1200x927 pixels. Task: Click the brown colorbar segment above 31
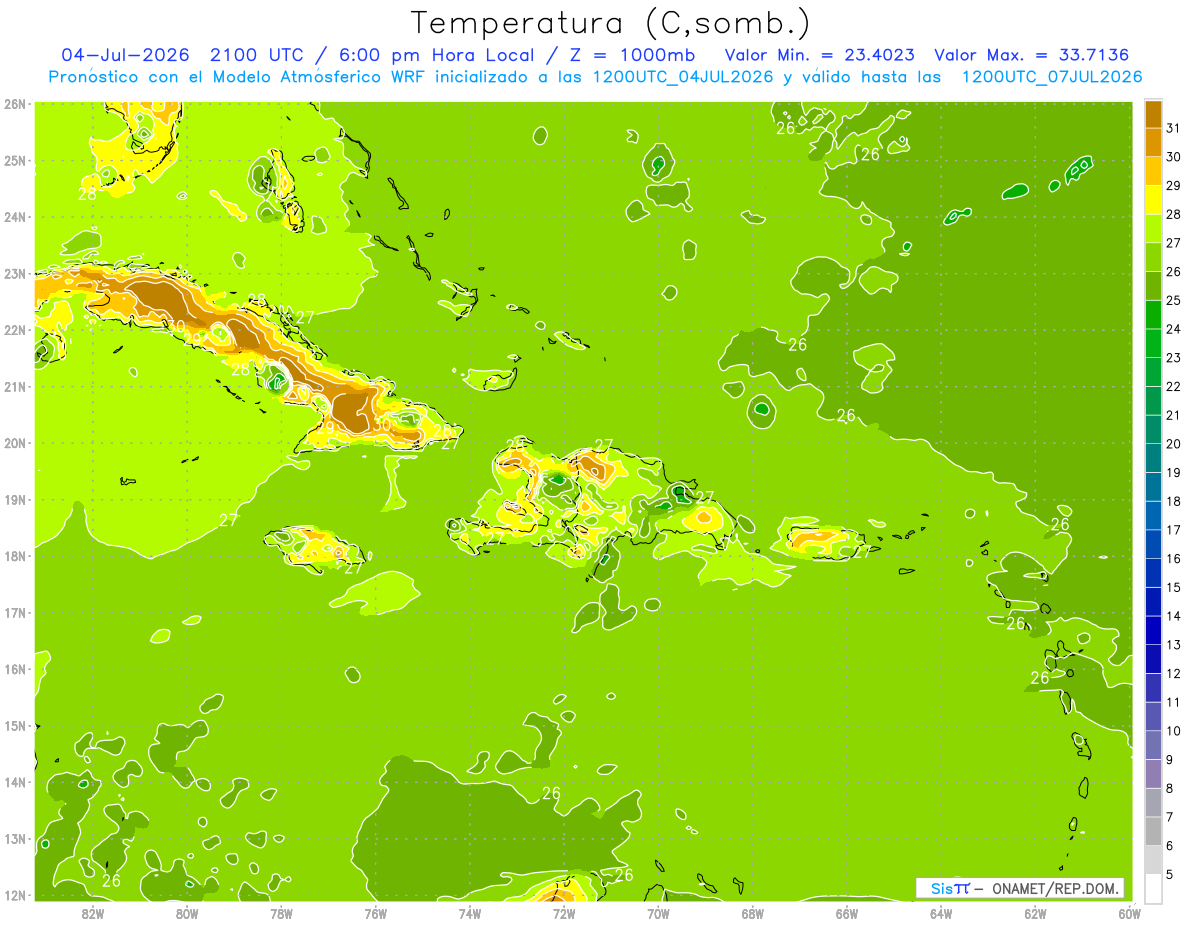coord(1153,114)
